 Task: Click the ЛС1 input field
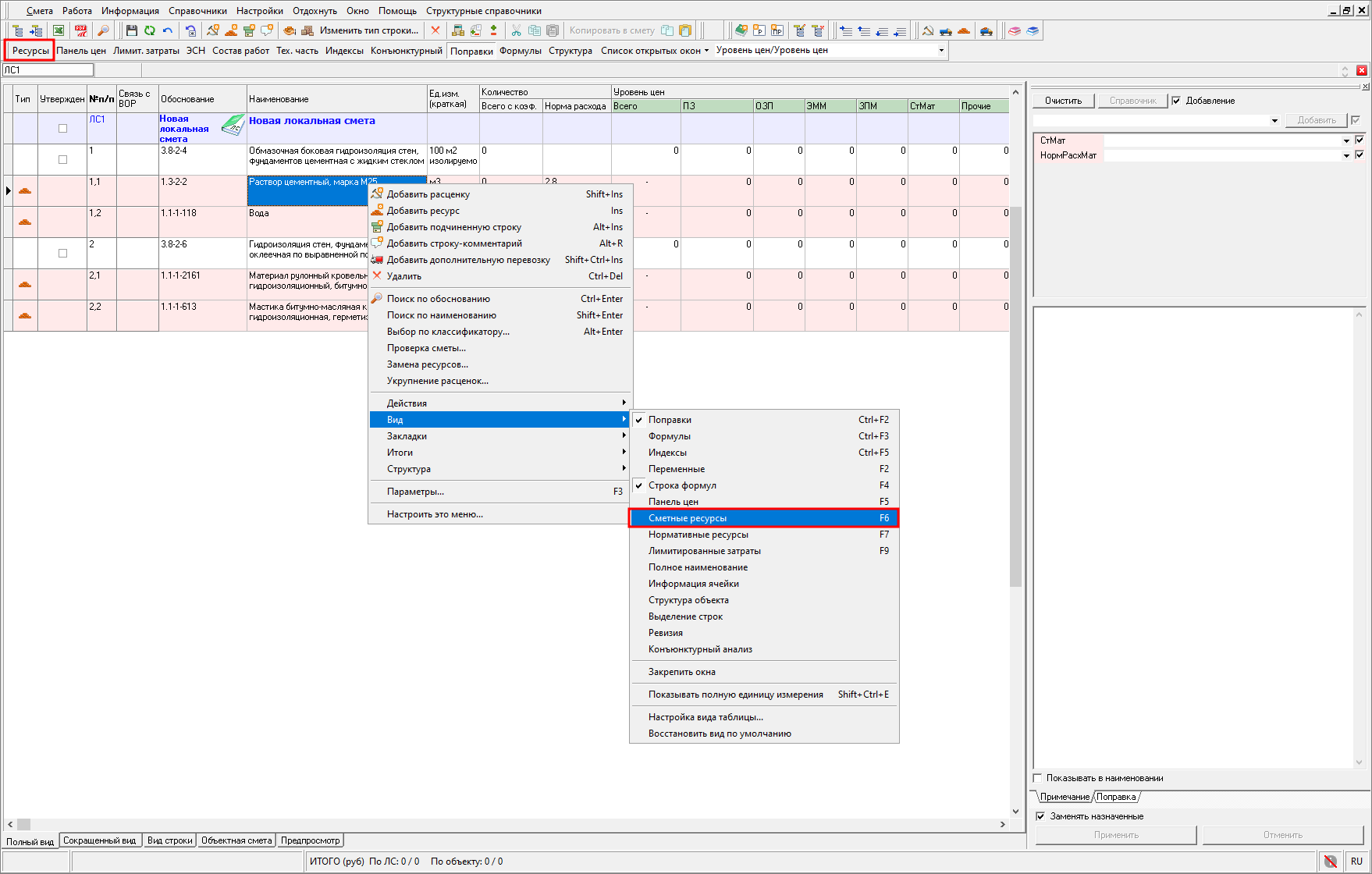(48, 70)
